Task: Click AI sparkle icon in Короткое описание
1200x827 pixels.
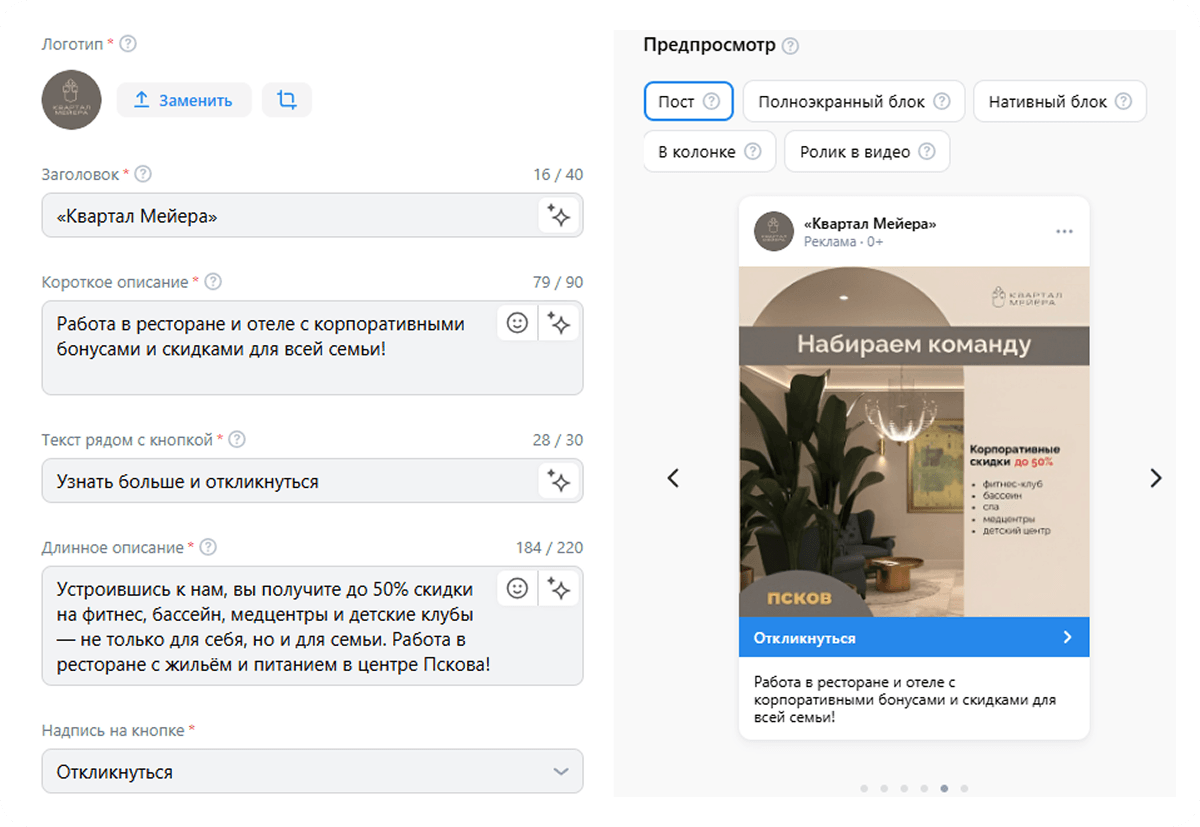Action: 559,323
